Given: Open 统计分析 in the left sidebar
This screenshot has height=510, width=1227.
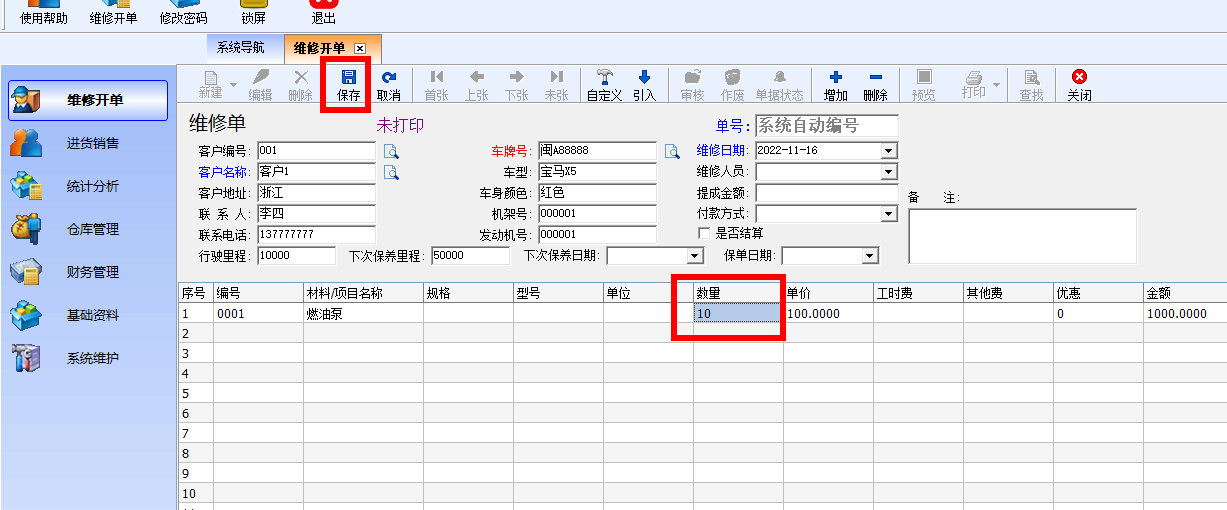Looking at the screenshot, I should pyautogui.click(x=88, y=186).
